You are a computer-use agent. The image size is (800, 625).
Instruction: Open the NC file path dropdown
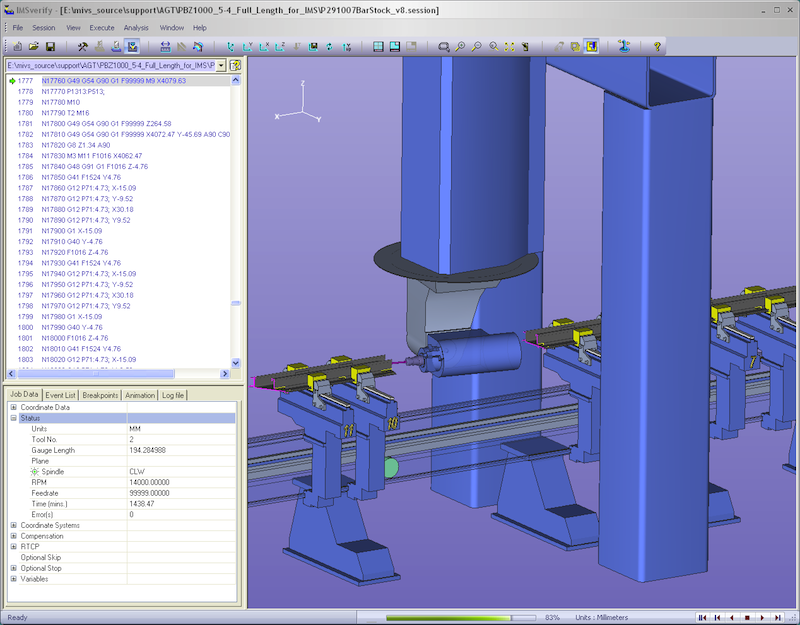[x=220, y=65]
